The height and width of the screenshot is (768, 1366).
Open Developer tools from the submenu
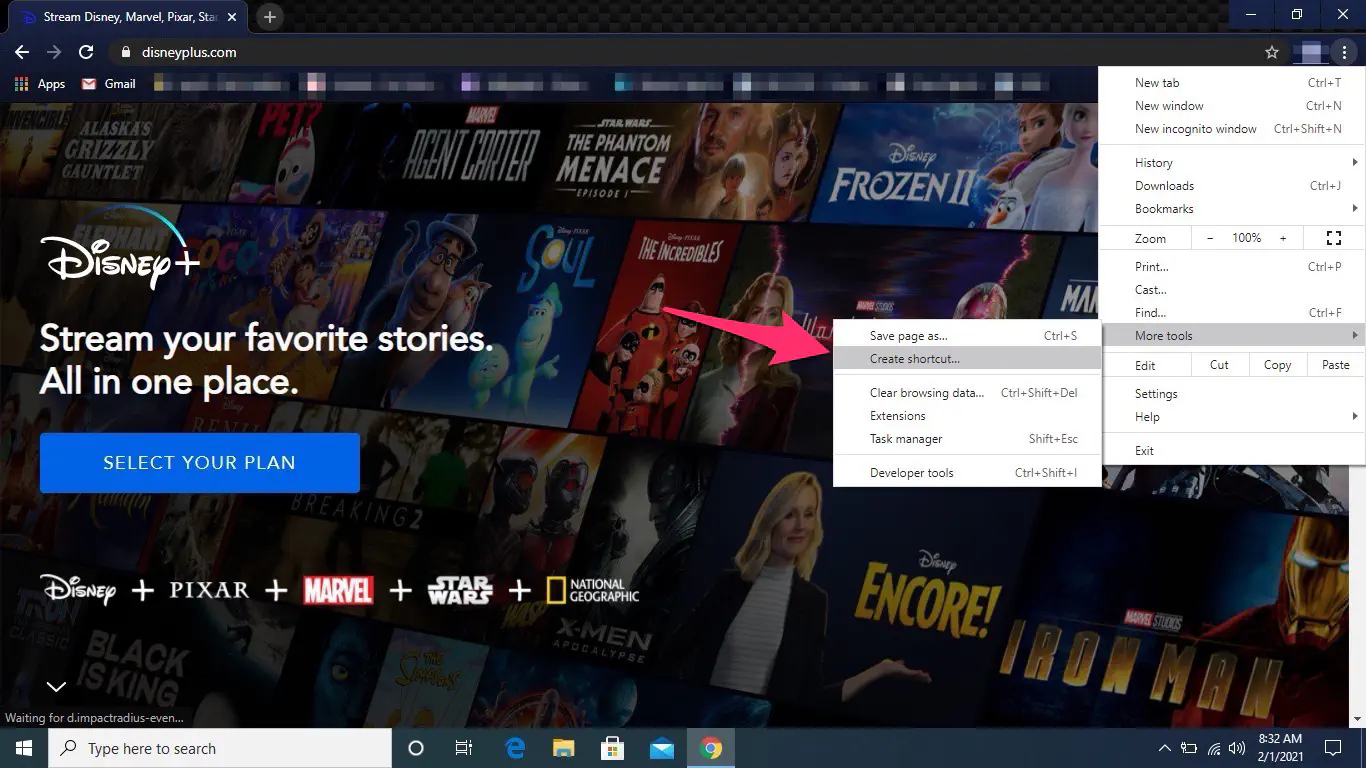967,473
